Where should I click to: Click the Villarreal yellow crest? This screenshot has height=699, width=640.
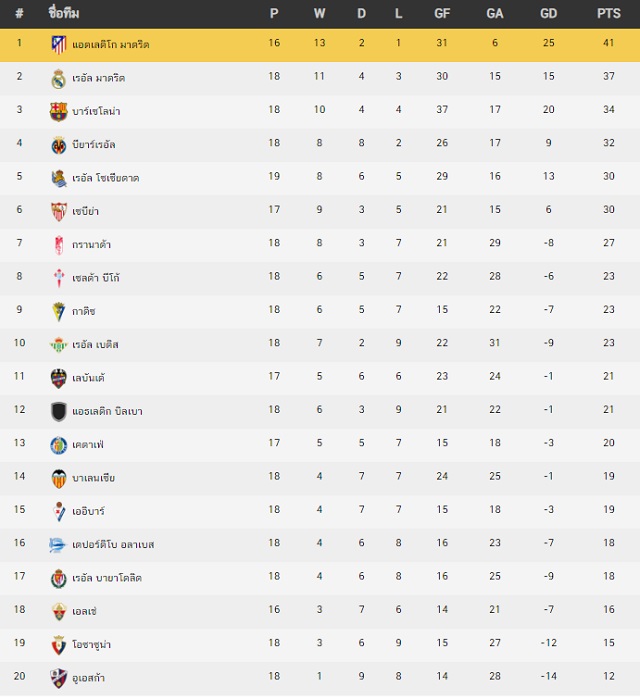coord(58,145)
